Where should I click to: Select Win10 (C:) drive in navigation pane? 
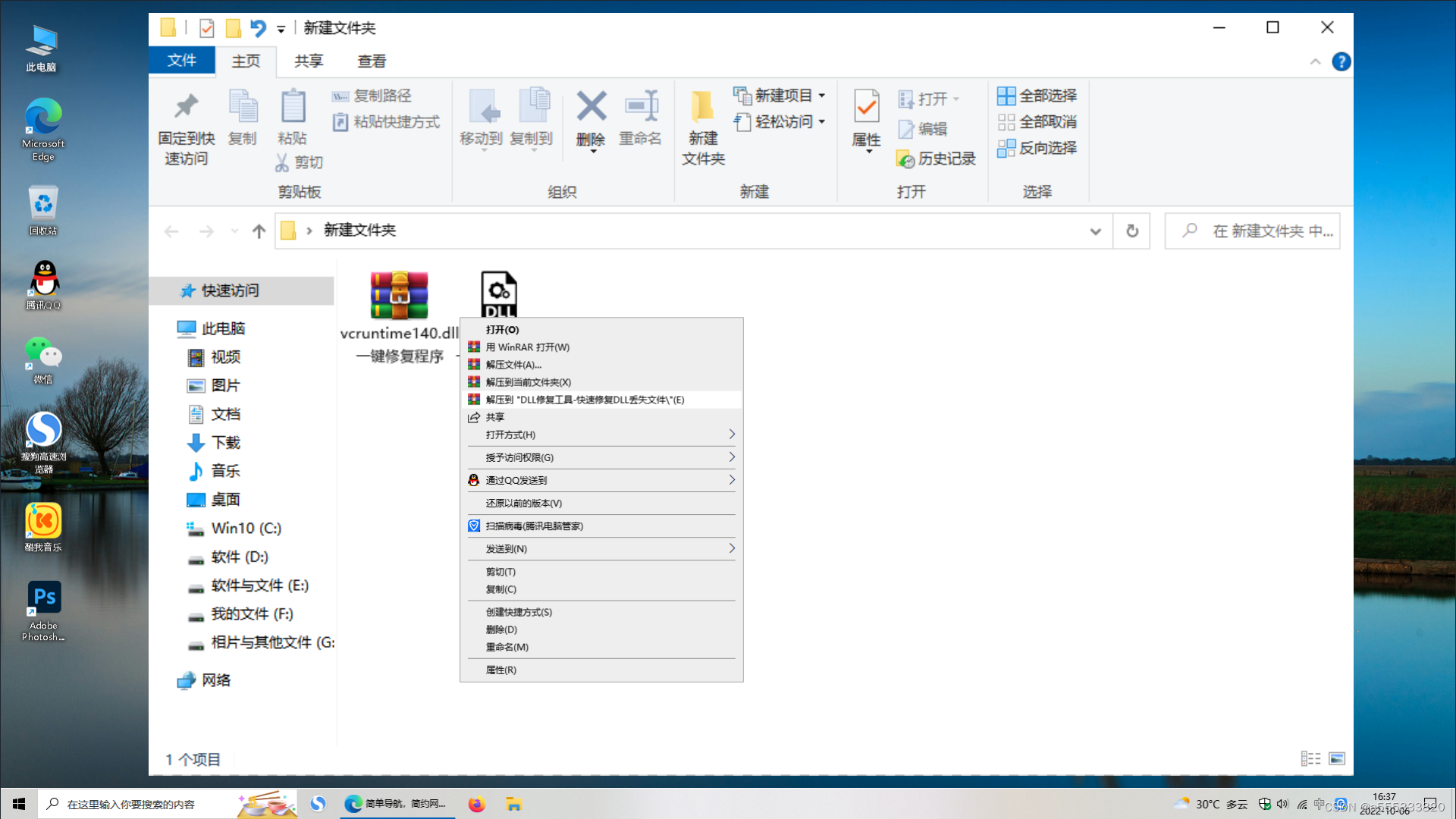click(x=246, y=529)
